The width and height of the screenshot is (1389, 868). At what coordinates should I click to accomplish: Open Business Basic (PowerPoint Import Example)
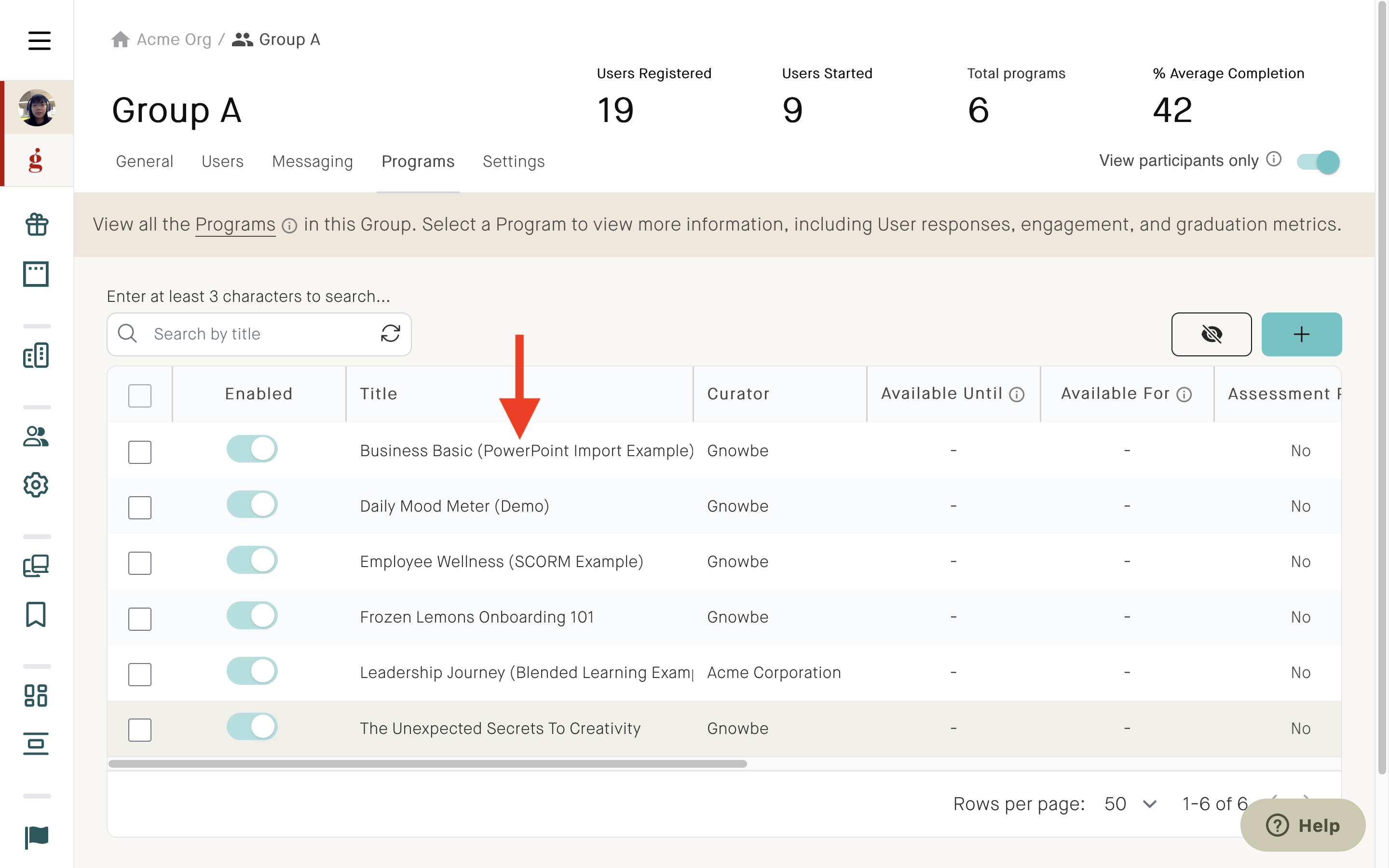pos(526,451)
